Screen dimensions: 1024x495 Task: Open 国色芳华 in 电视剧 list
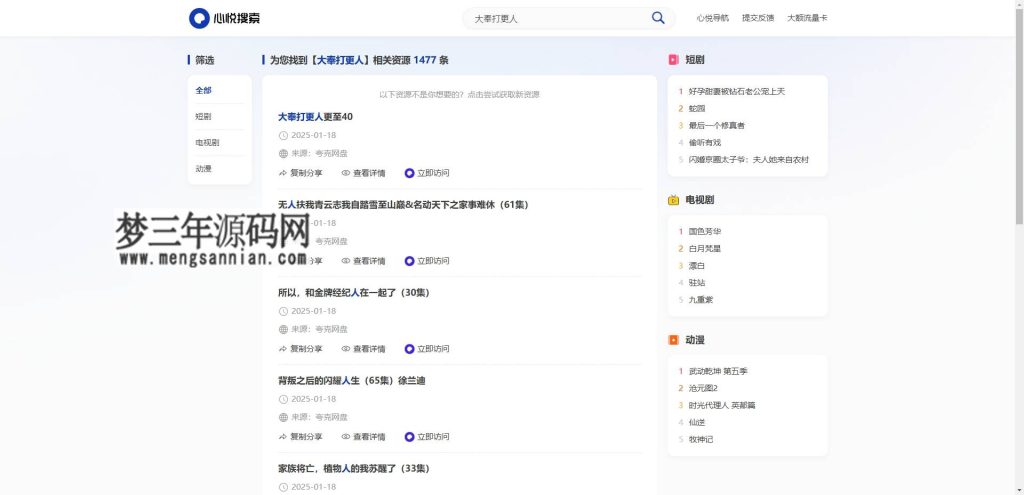[x=705, y=231]
